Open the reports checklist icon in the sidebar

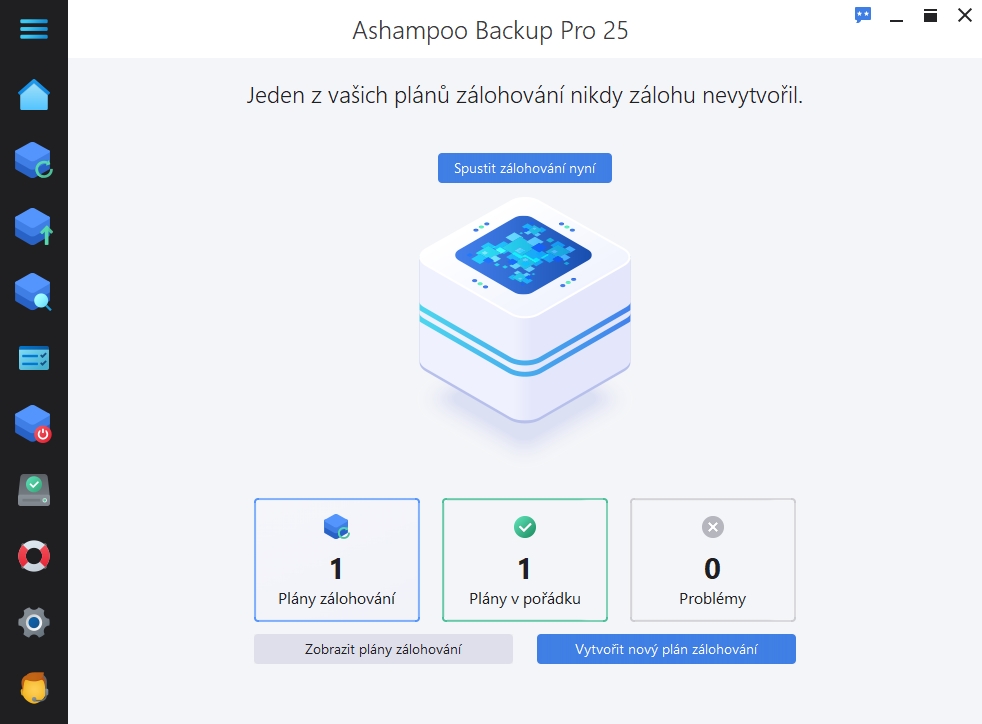coord(34,358)
